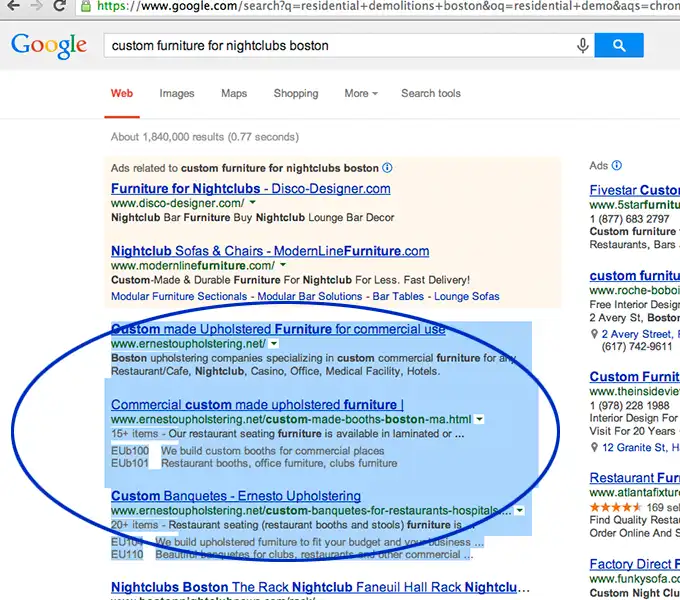Click 'About 1,840,000 results' text
680x600 pixels.
click(205, 137)
